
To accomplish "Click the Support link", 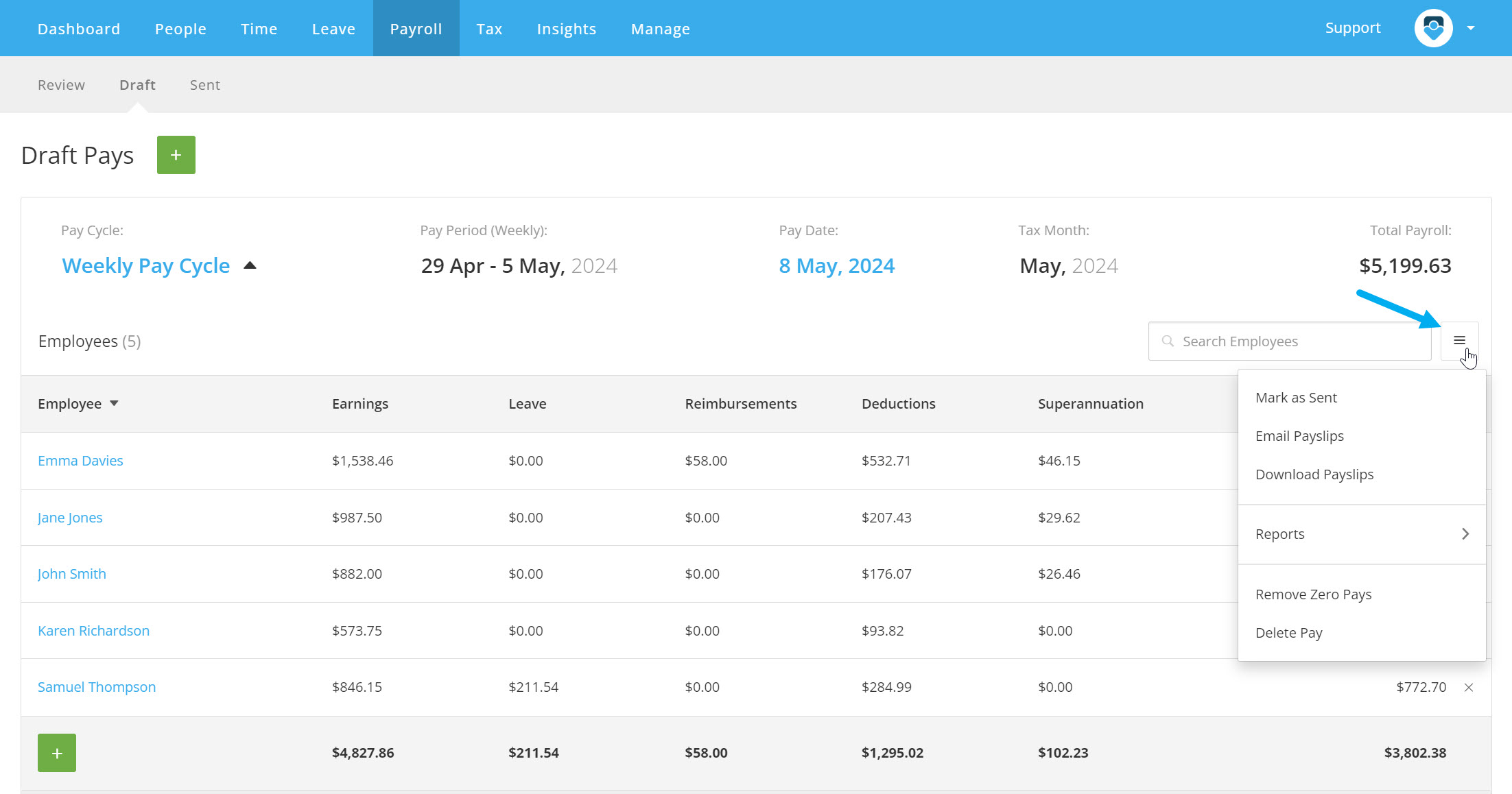I will 1353,28.
